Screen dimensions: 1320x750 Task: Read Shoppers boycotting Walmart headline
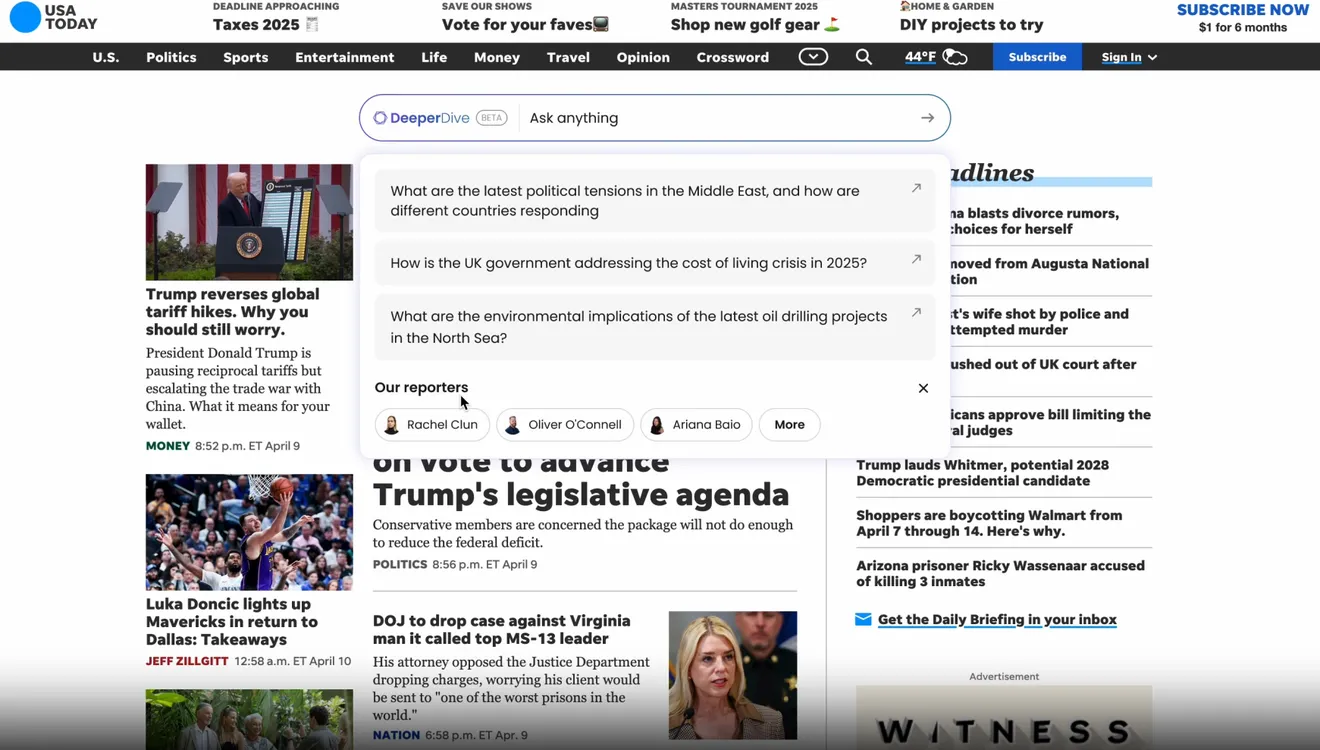click(989, 523)
